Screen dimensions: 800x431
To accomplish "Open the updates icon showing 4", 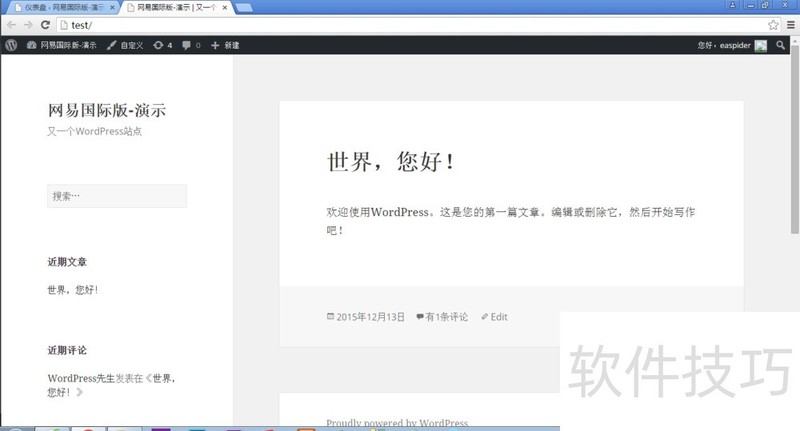I will 163,45.
